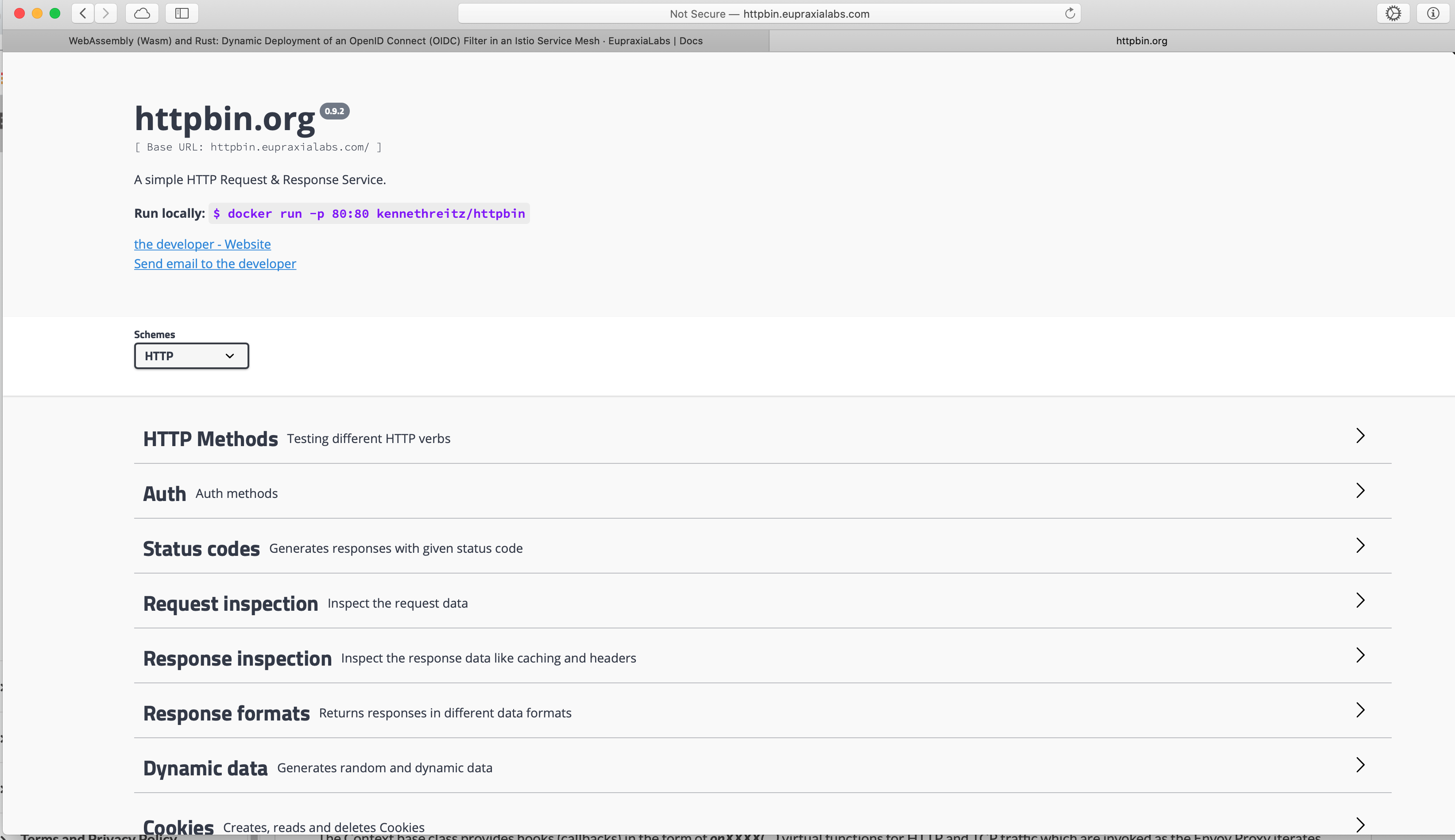This screenshot has height=840, width=1455.
Task: Open 'Send email to the developer' link
Action: point(215,264)
